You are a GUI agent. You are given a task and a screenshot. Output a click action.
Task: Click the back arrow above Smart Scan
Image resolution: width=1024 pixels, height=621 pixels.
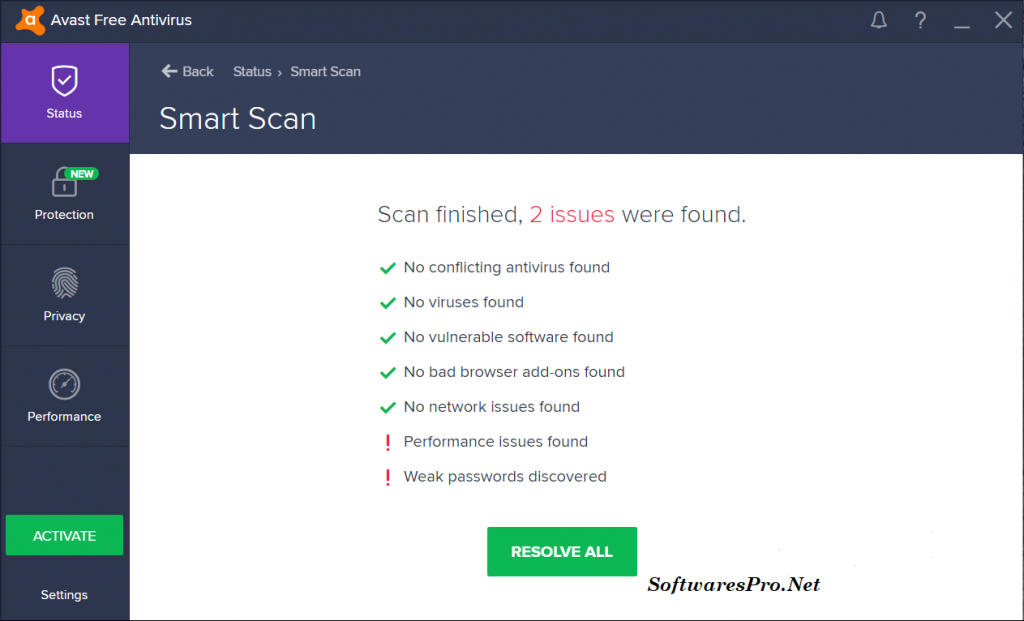point(170,71)
